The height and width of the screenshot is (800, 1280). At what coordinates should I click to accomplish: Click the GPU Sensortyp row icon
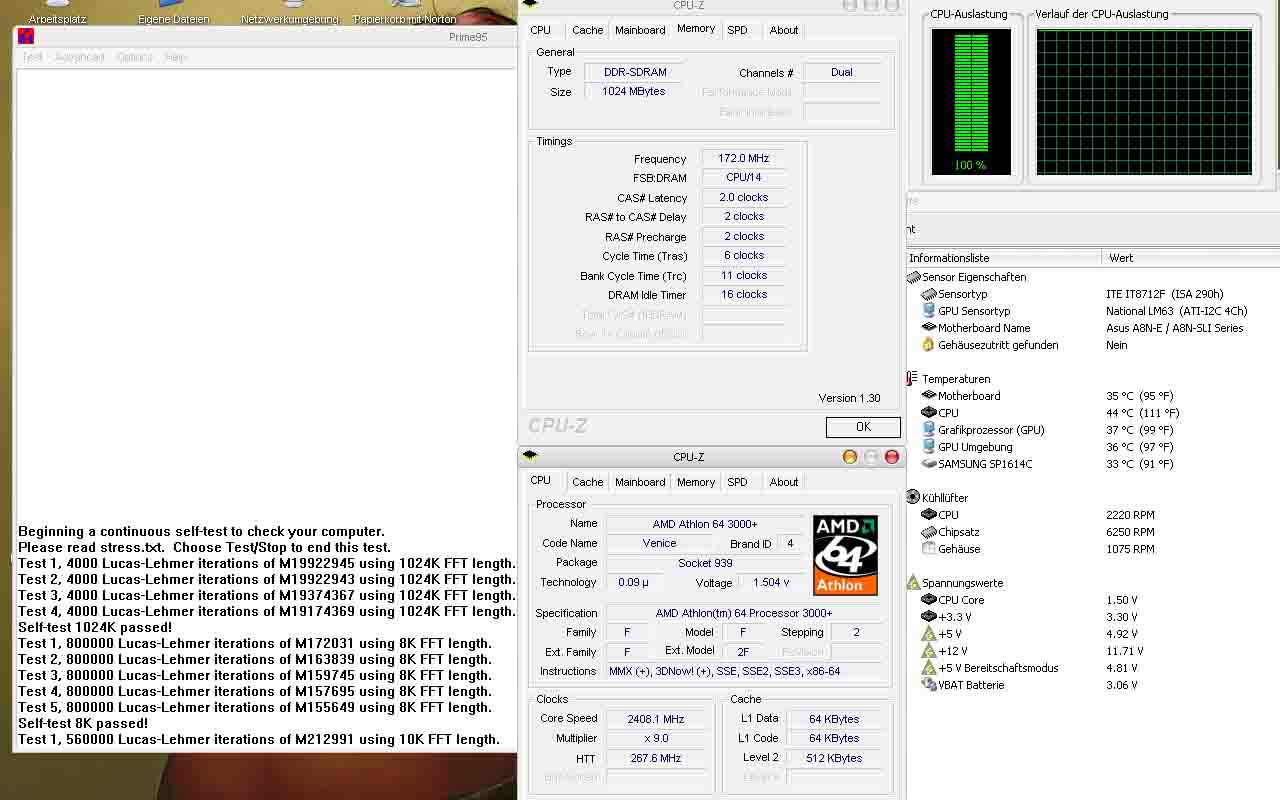coord(929,311)
